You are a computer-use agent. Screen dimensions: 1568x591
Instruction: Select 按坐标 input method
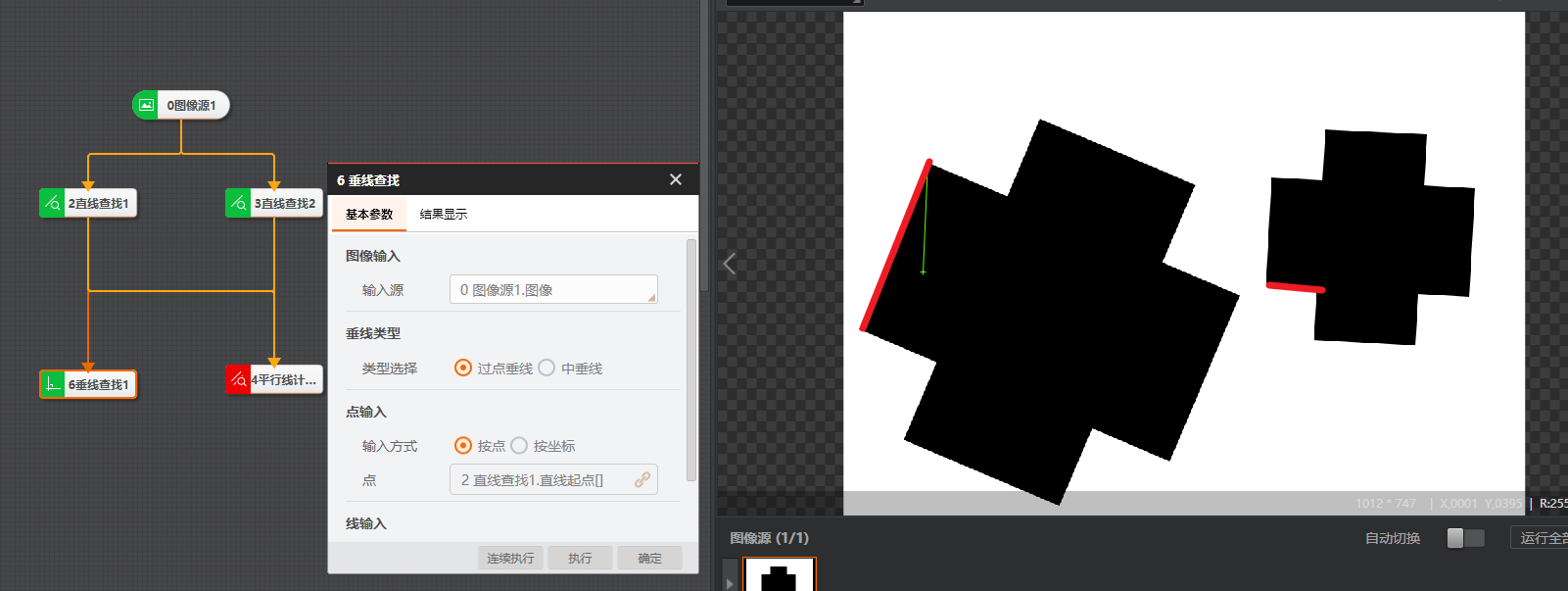click(x=519, y=445)
